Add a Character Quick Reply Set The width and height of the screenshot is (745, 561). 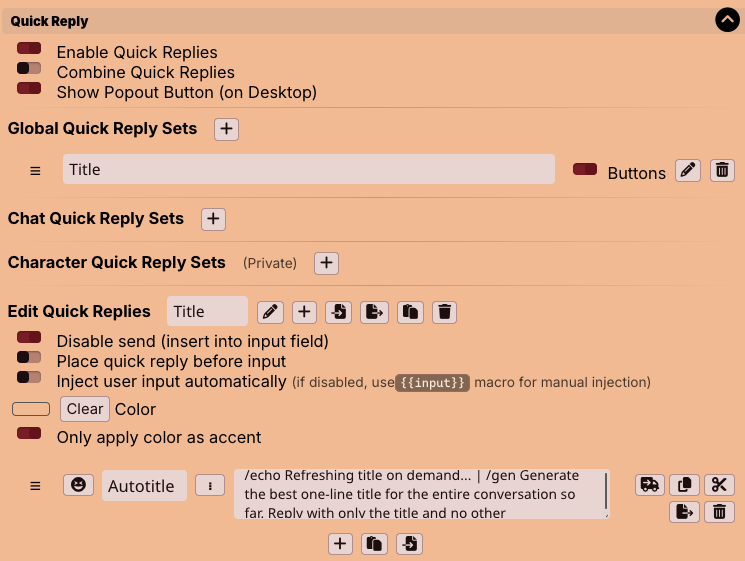[326, 263]
